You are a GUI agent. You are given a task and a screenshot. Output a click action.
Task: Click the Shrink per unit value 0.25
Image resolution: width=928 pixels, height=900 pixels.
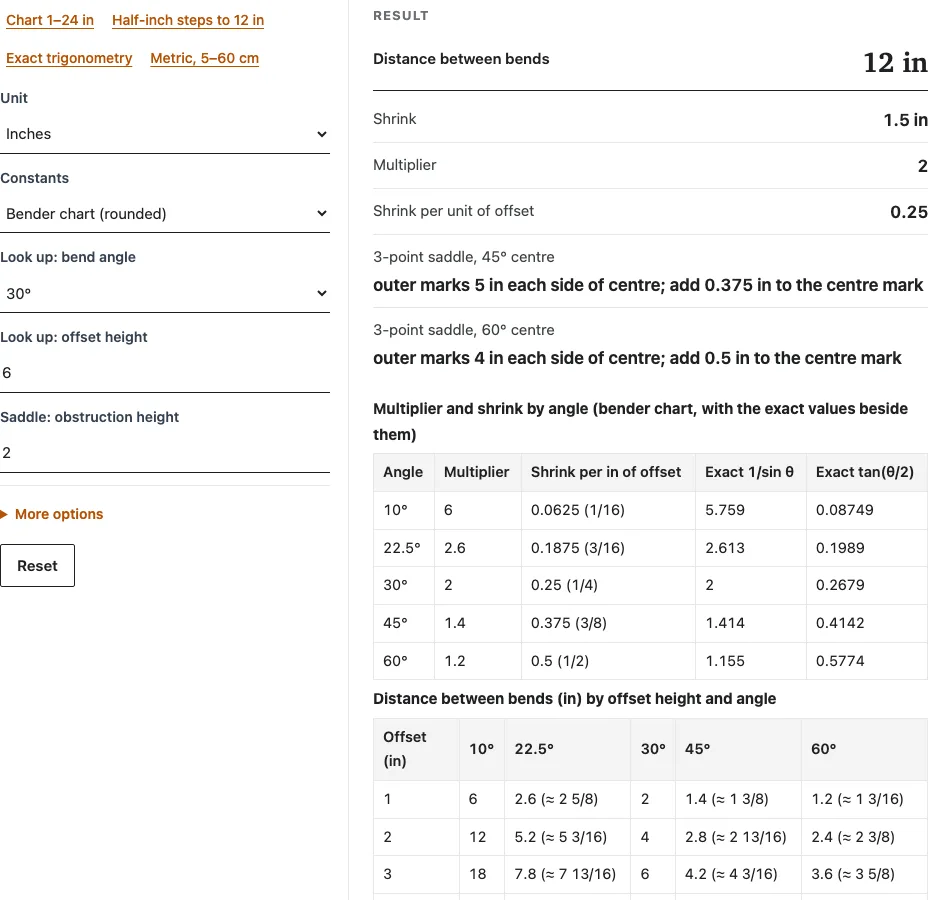point(908,212)
